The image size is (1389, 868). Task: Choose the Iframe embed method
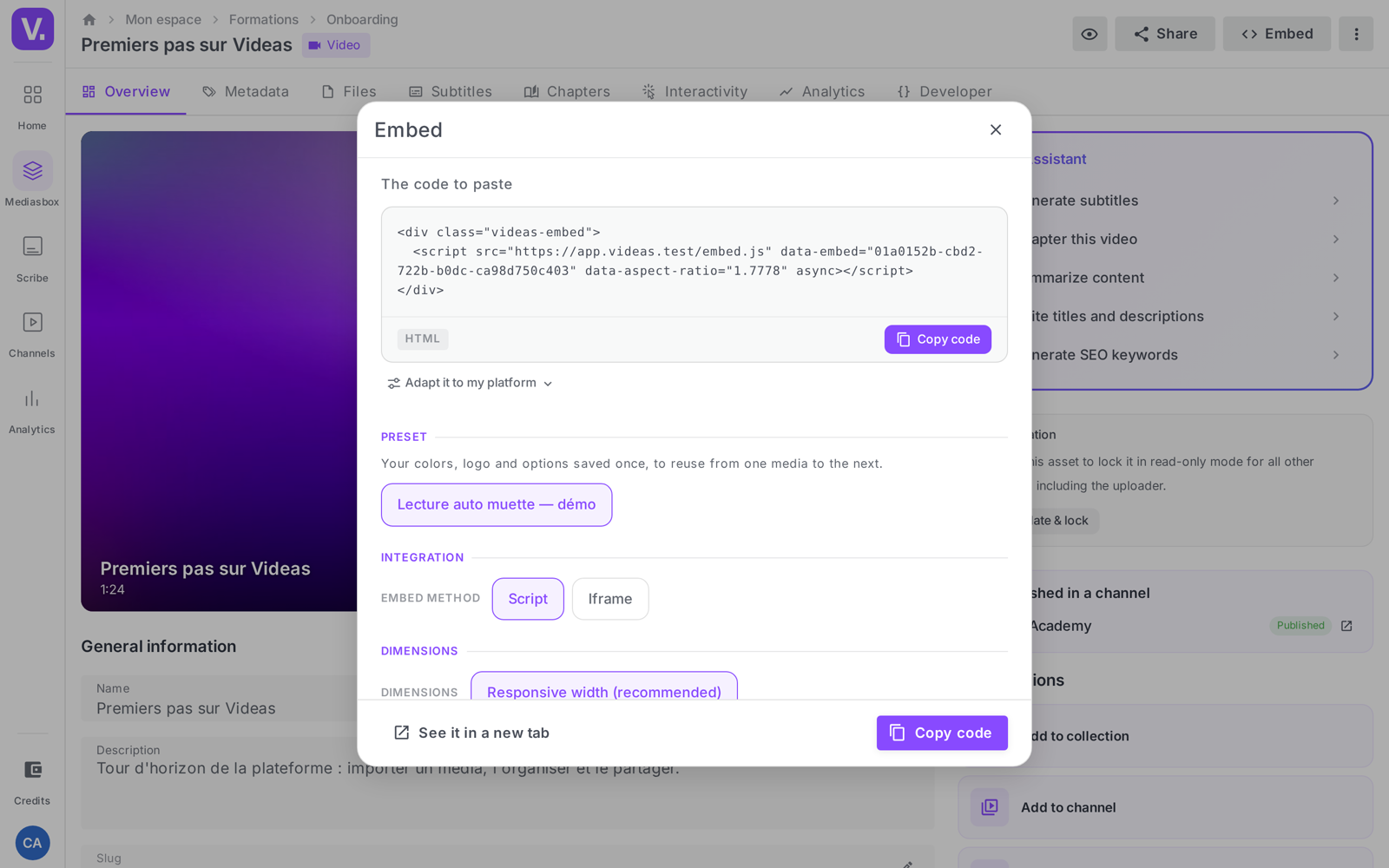[x=610, y=599]
